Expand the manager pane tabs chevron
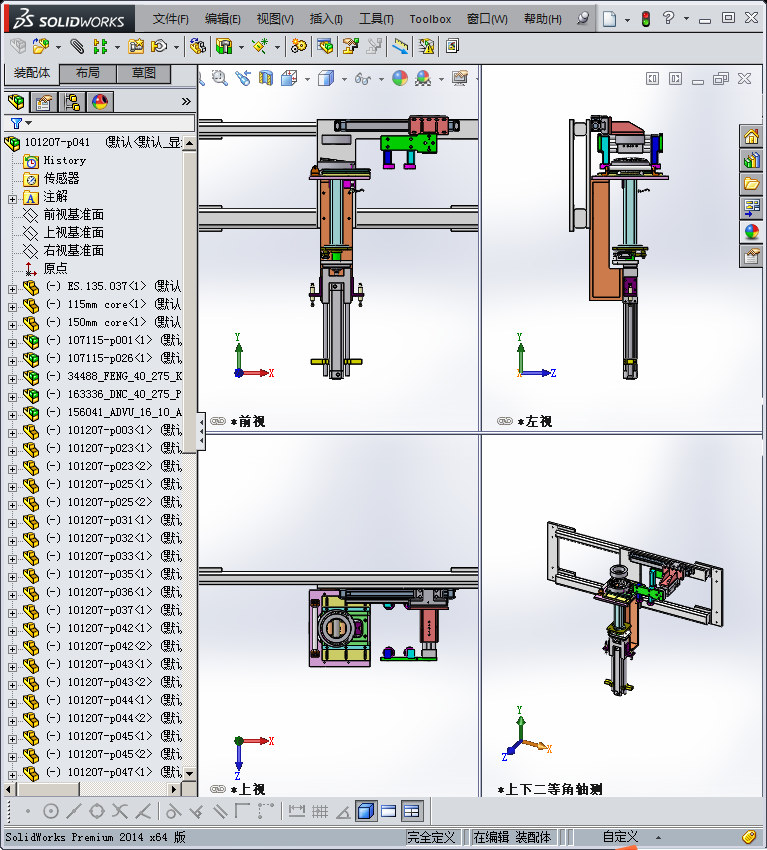767x850 pixels. tap(186, 101)
